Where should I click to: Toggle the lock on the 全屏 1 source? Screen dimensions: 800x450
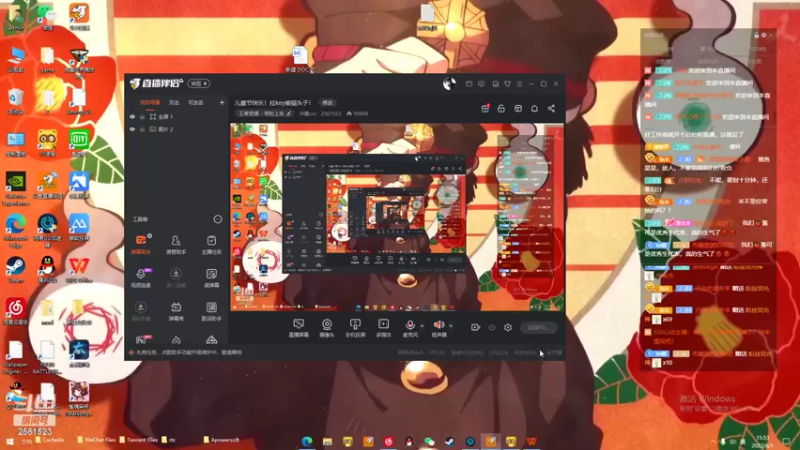[142, 117]
